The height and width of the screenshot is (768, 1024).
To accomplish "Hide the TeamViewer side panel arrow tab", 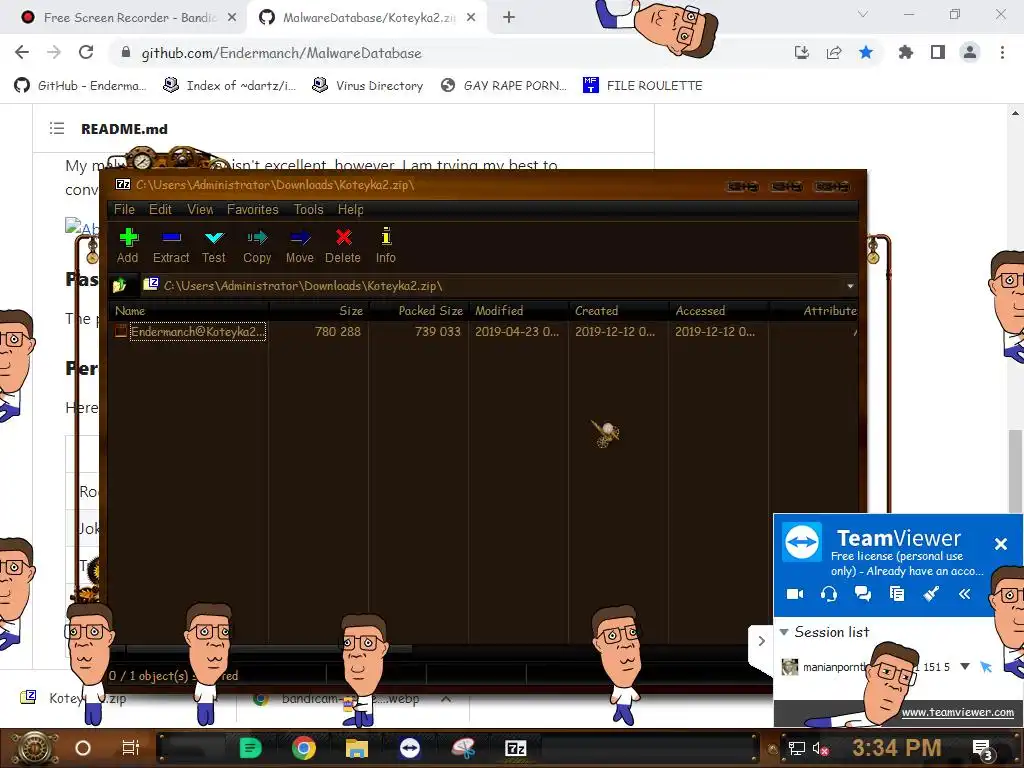I will pos(761,641).
